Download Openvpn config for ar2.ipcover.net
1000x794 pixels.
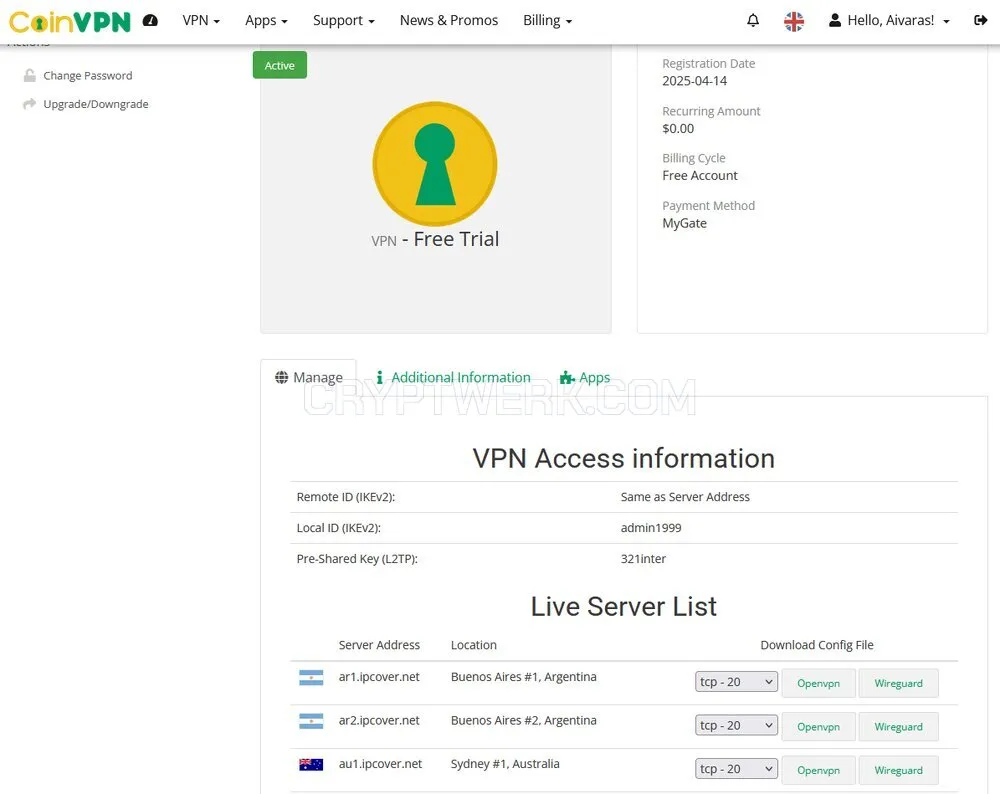(x=818, y=726)
